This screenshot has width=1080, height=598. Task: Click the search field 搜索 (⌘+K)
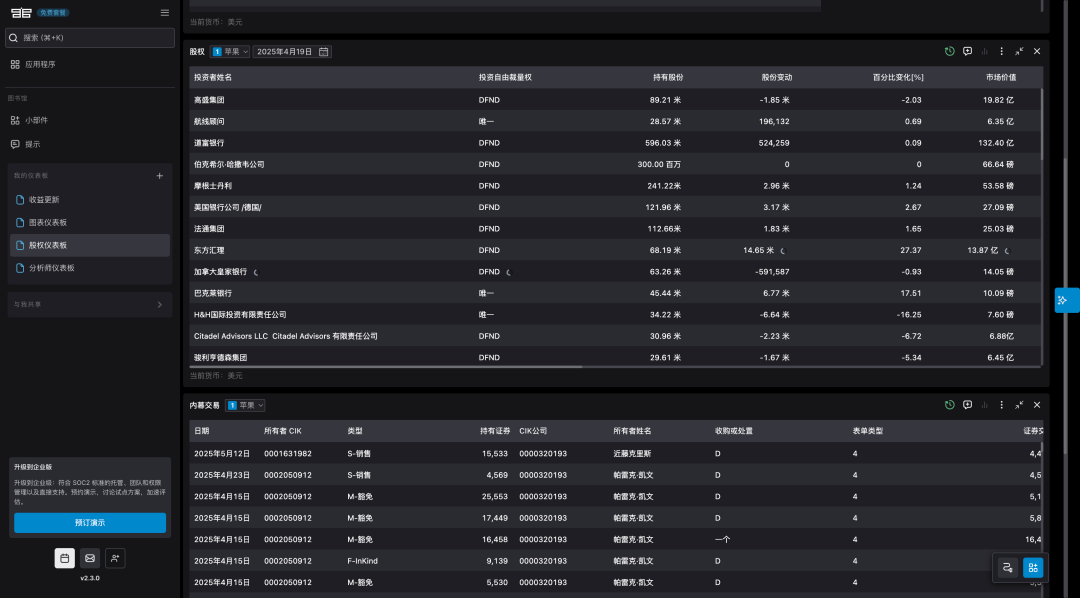pyautogui.click(x=90, y=38)
